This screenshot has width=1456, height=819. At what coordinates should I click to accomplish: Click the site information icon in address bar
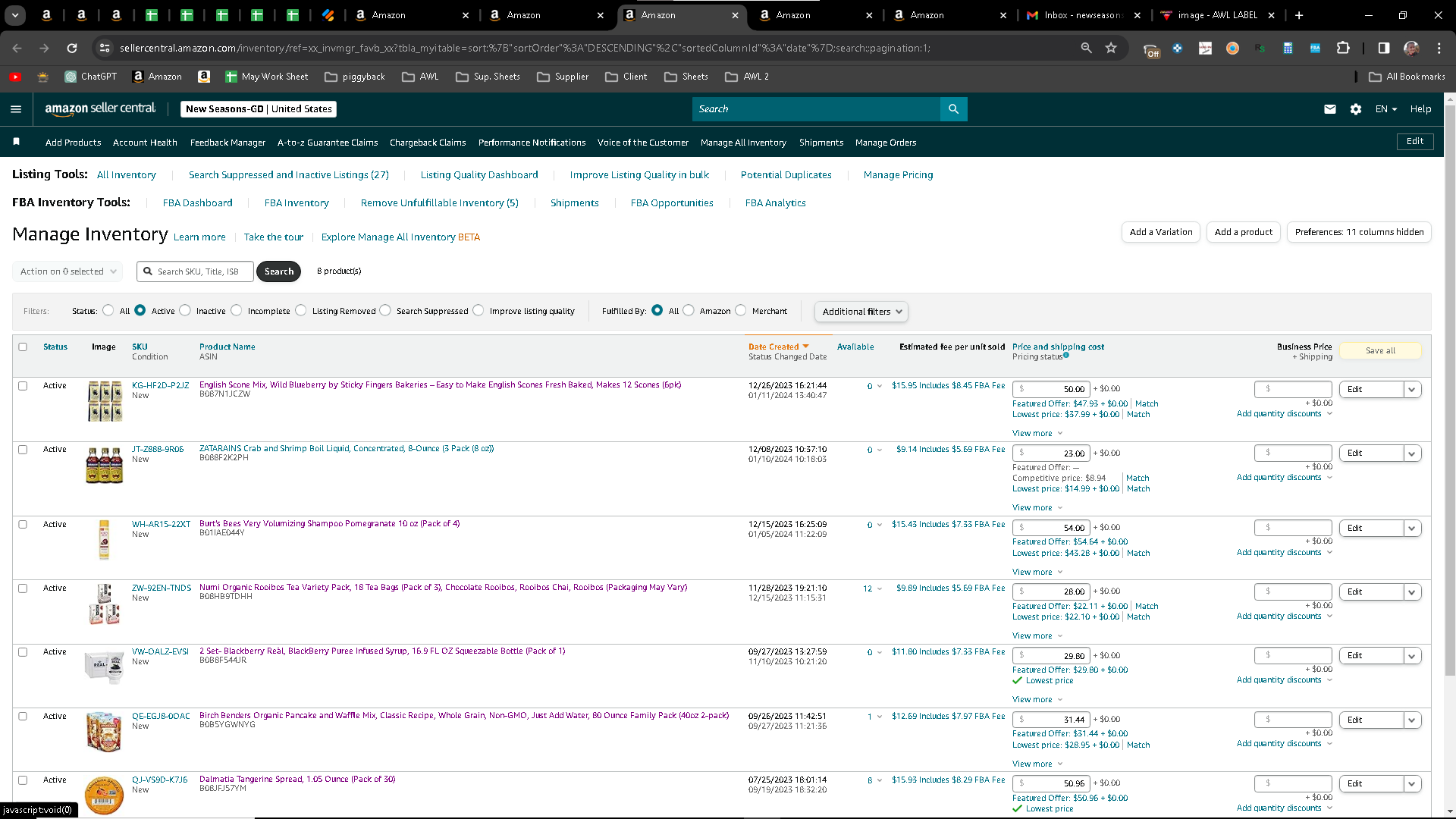pyautogui.click(x=105, y=48)
